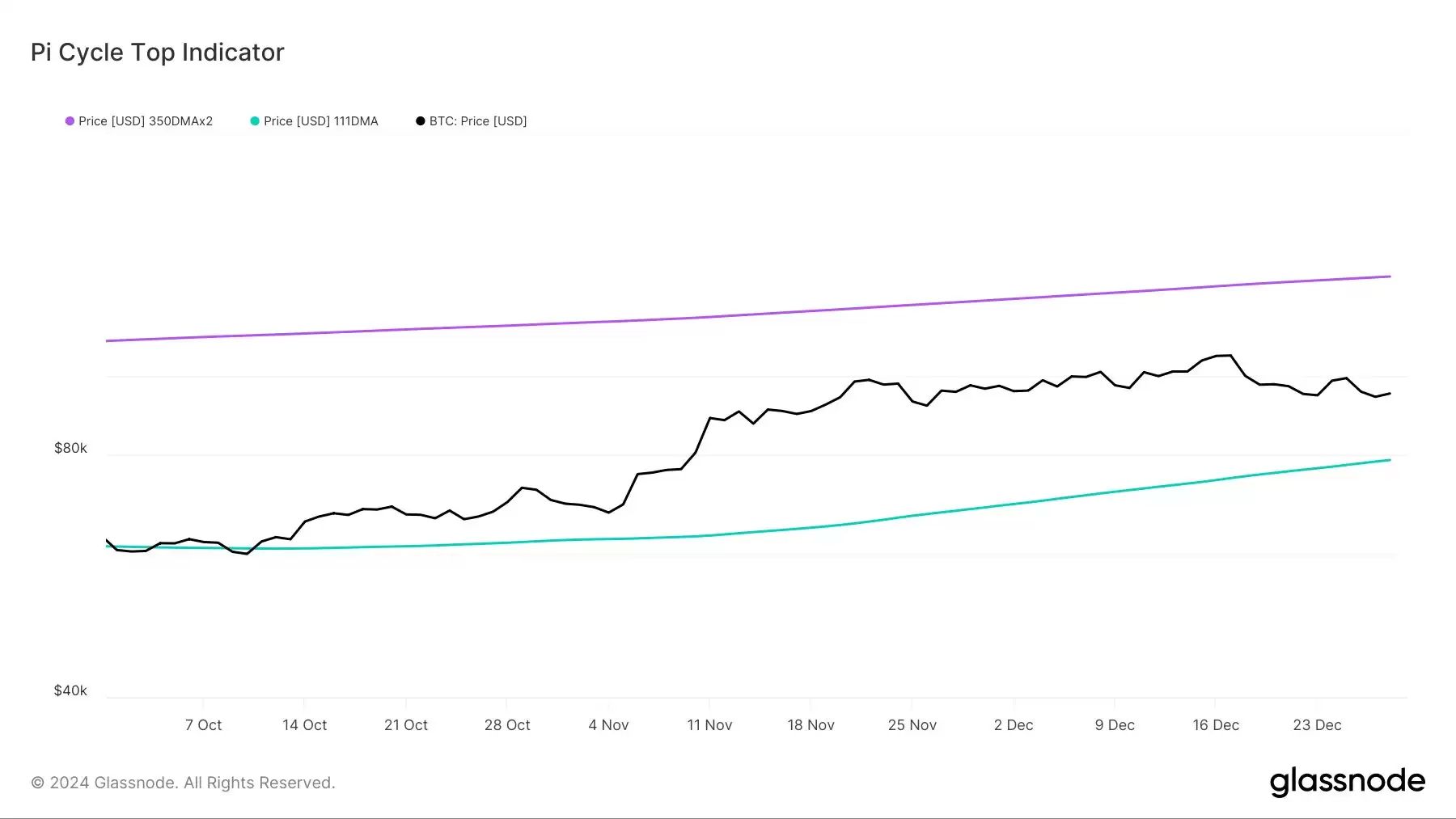
Task: Select the 11 Nov date label
Action: coord(709,724)
